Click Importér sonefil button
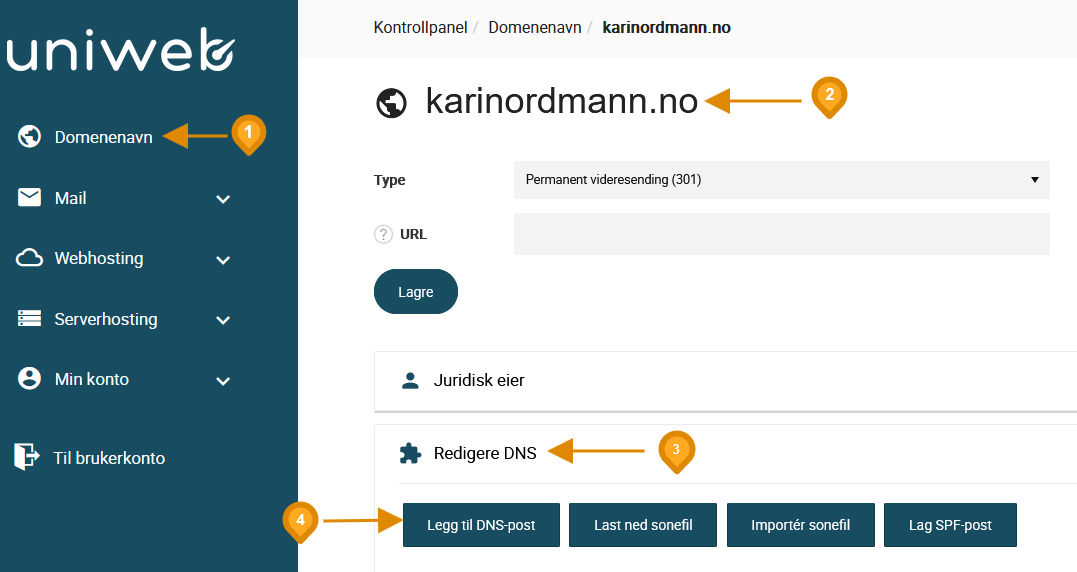1077x572 pixels. (801, 525)
